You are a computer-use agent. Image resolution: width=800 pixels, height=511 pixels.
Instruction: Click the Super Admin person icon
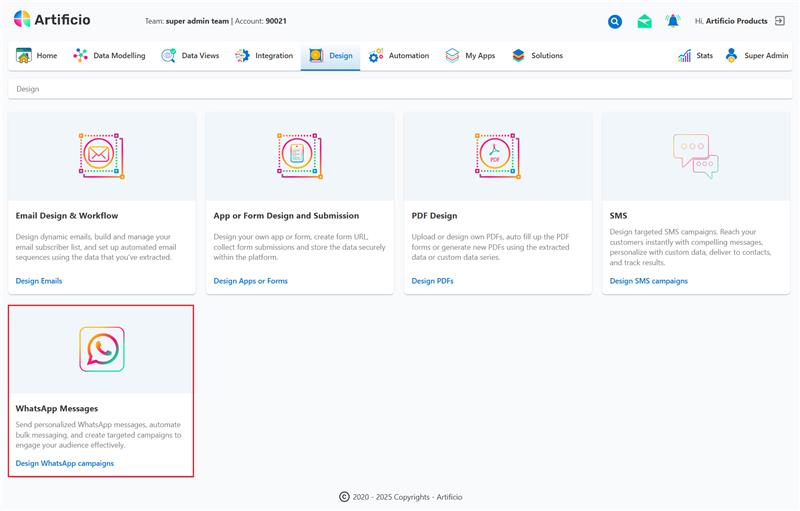click(731, 55)
